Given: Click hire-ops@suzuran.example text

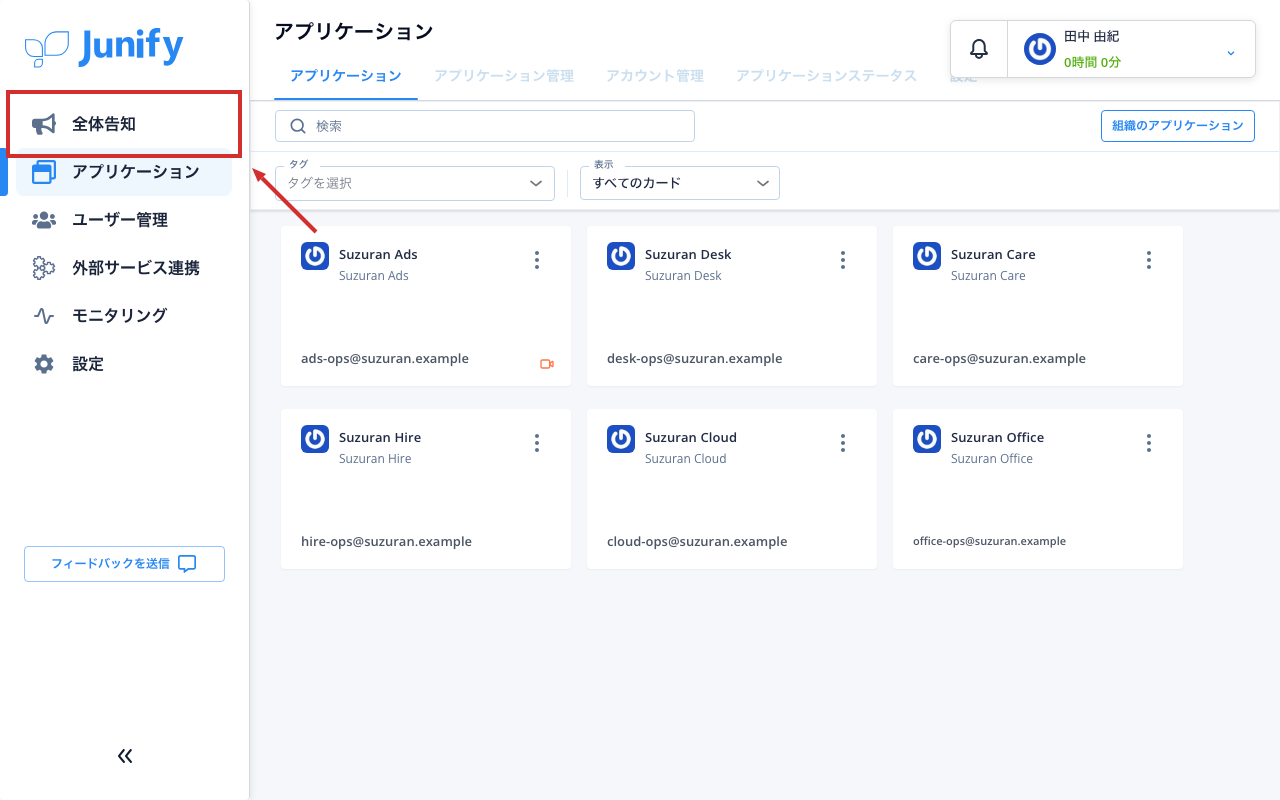Looking at the screenshot, I should click(386, 541).
